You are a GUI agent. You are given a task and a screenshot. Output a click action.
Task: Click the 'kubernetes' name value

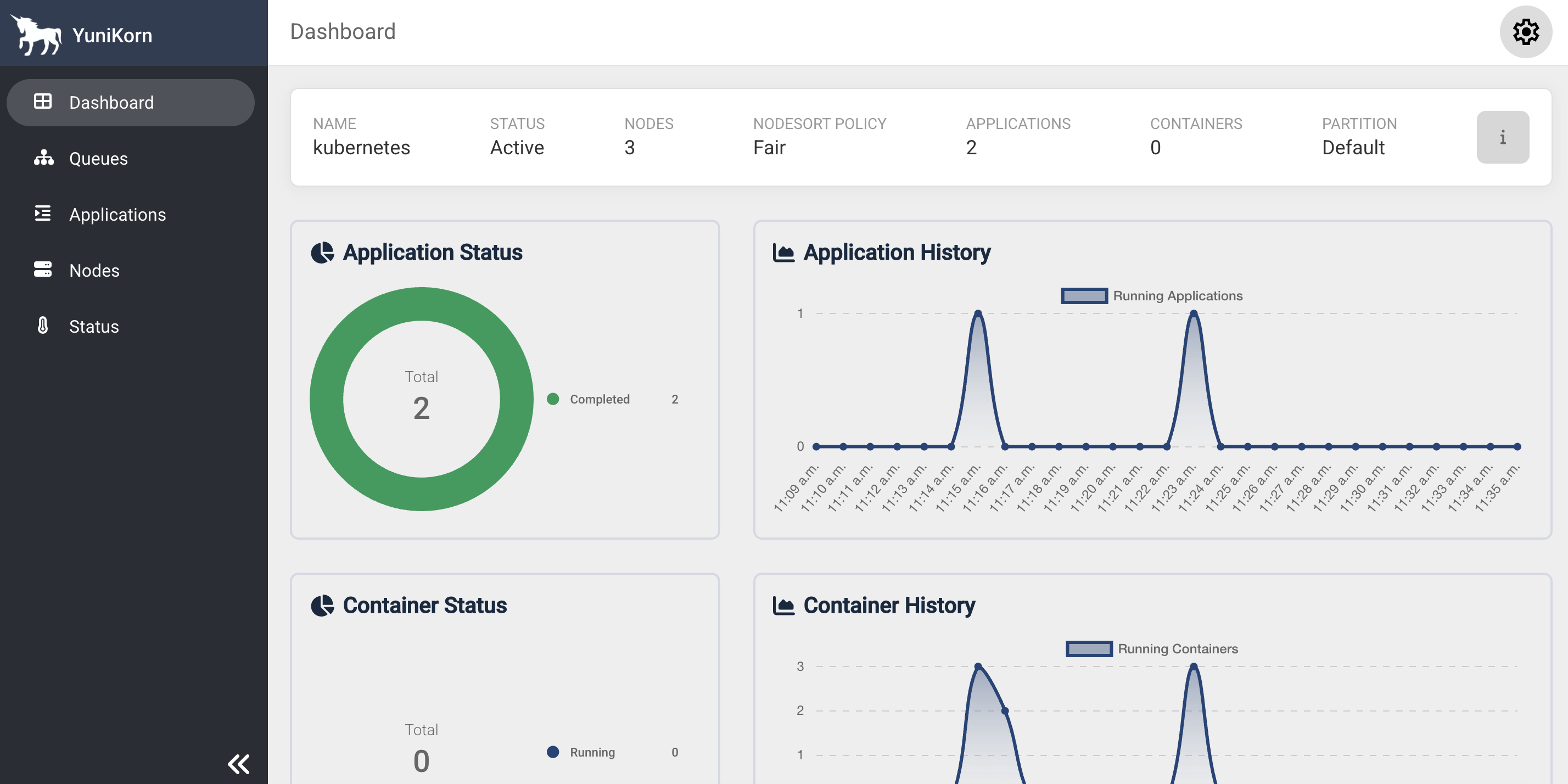(x=362, y=147)
